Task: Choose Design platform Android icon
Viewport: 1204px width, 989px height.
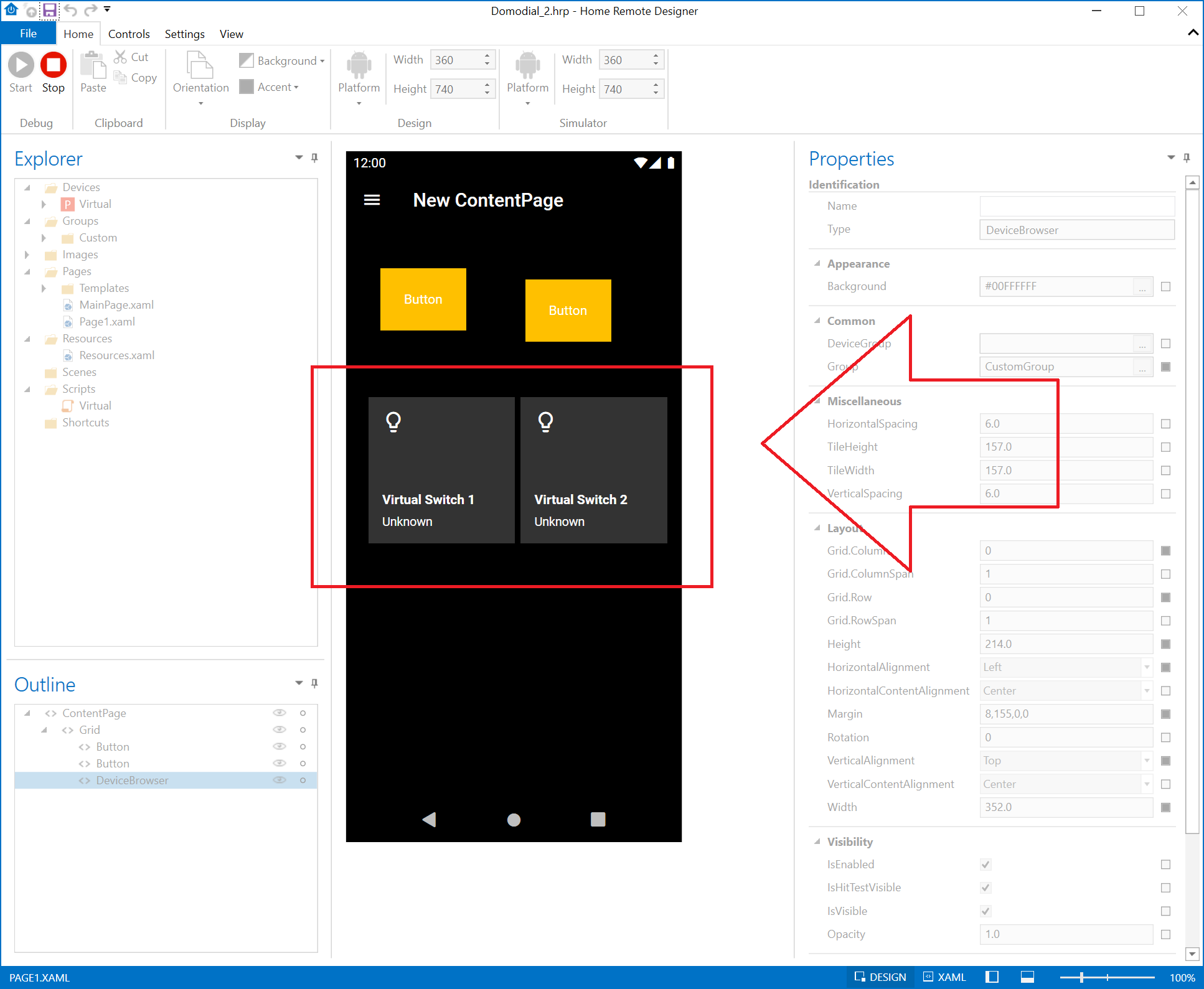Action: (359, 65)
